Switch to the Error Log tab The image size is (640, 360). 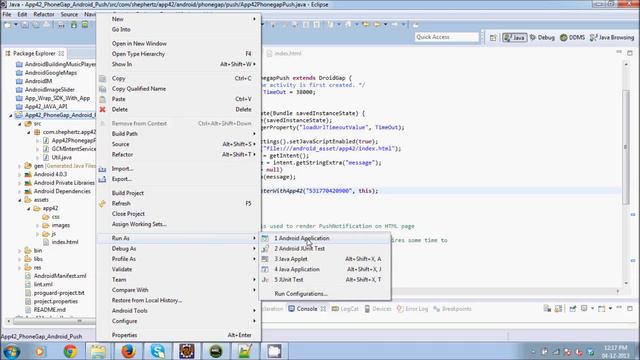click(x=412, y=309)
